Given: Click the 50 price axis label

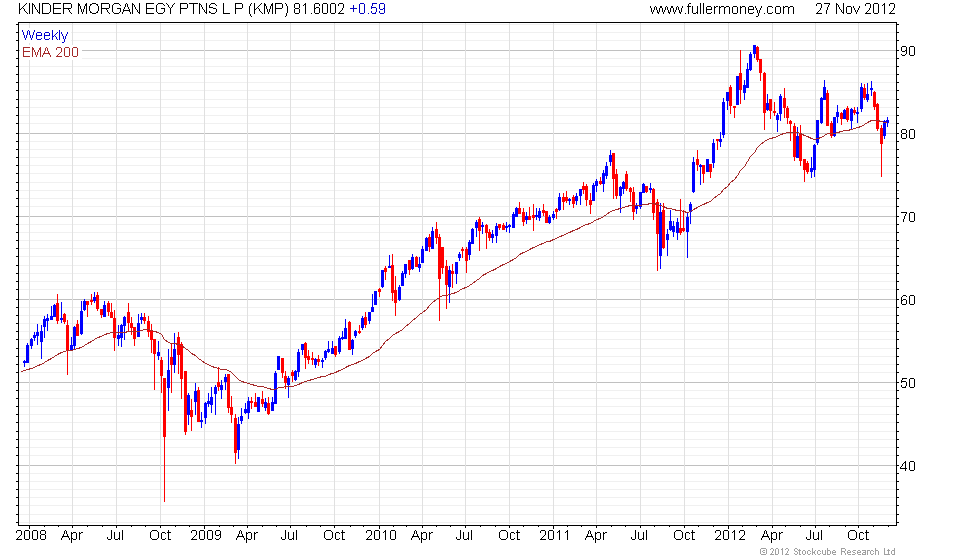Looking at the screenshot, I should point(908,382).
